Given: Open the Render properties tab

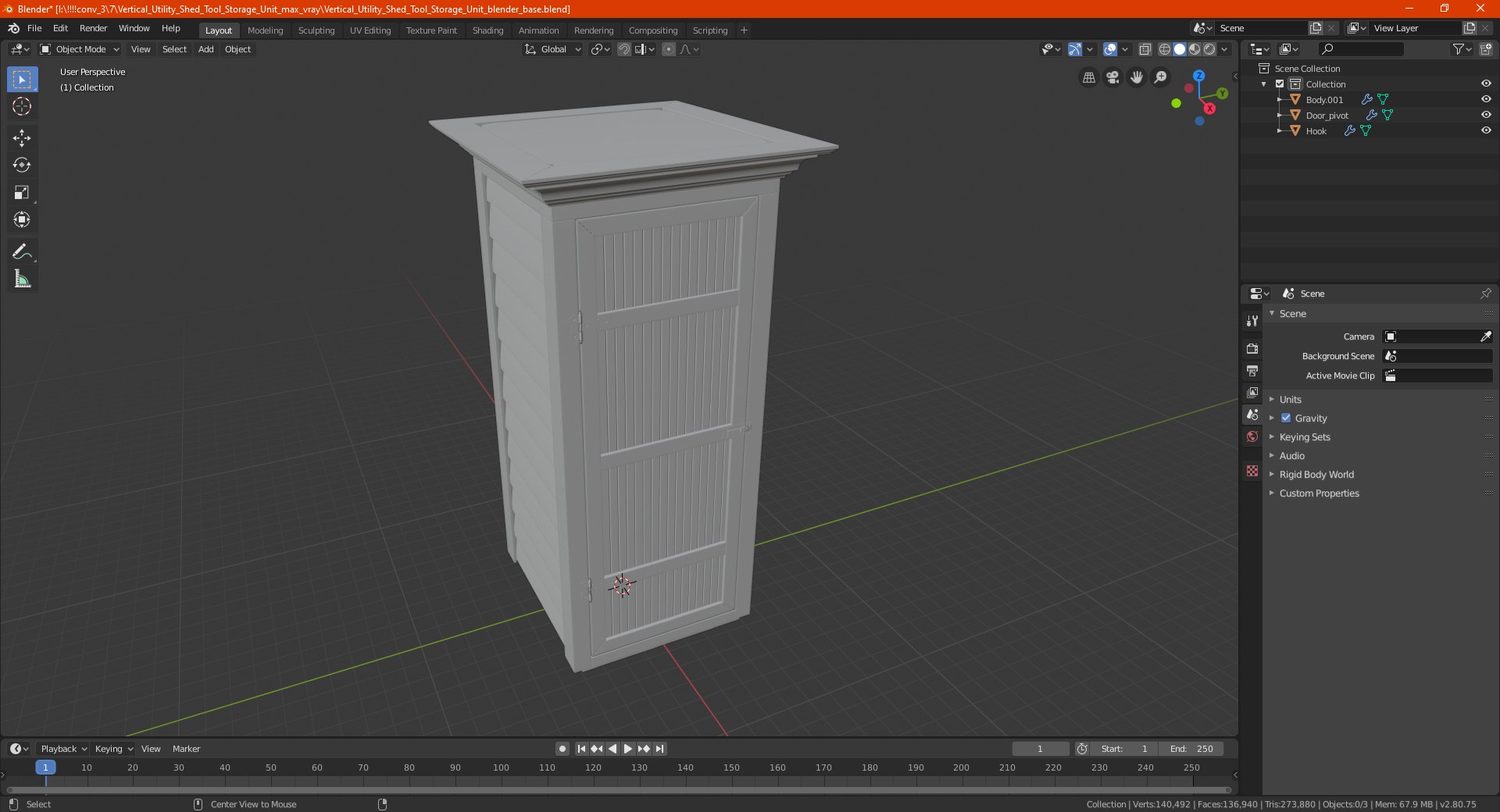Looking at the screenshot, I should (1252, 348).
